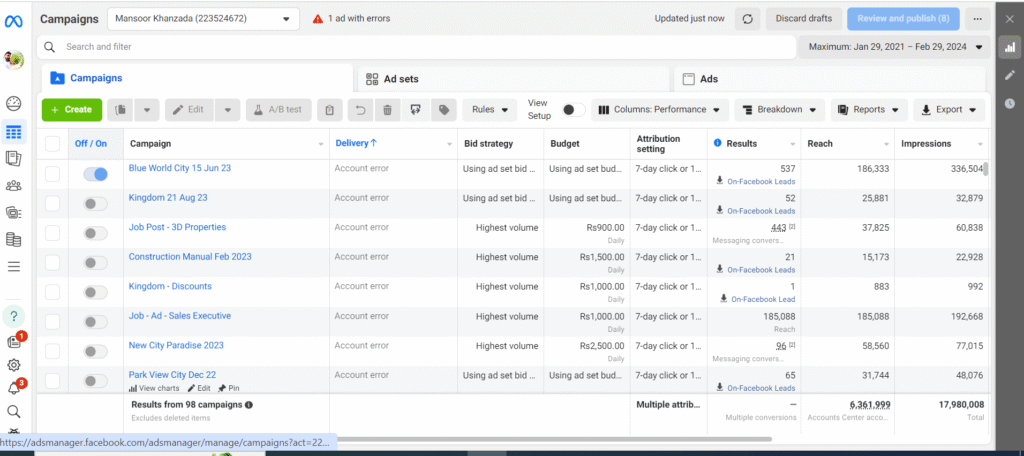Screen dimensions: 1024x456
Task: Click the ad errors warning triangle
Action: (x=318, y=19)
